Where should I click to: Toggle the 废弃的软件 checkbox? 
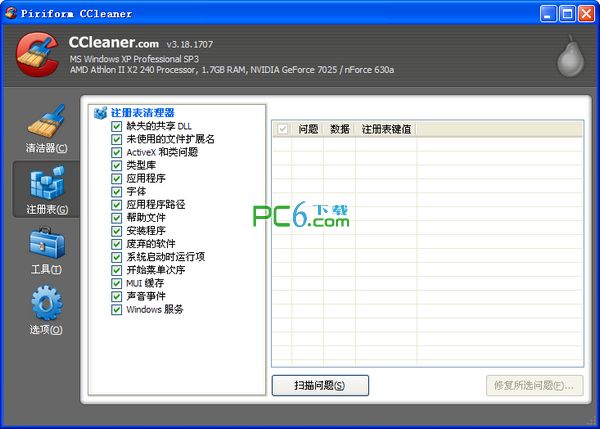[116, 244]
